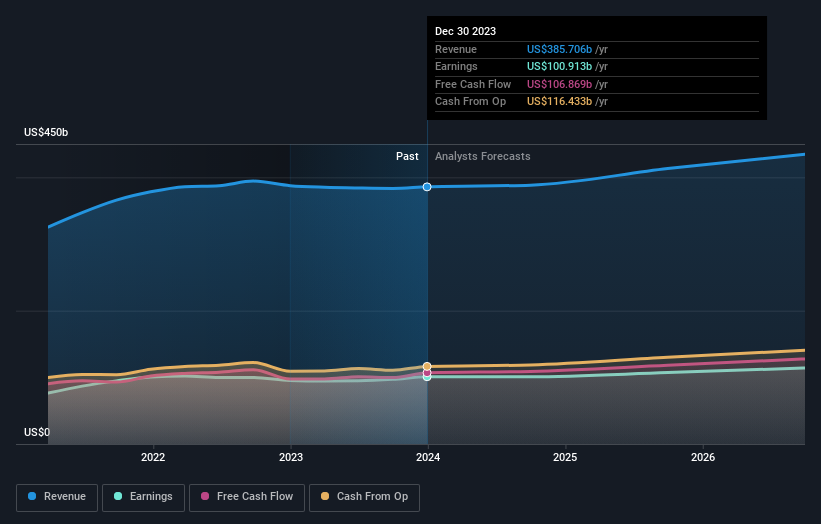Select the orange Cash From Op data point
This screenshot has width=821, height=524.
(x=427, y=366)
